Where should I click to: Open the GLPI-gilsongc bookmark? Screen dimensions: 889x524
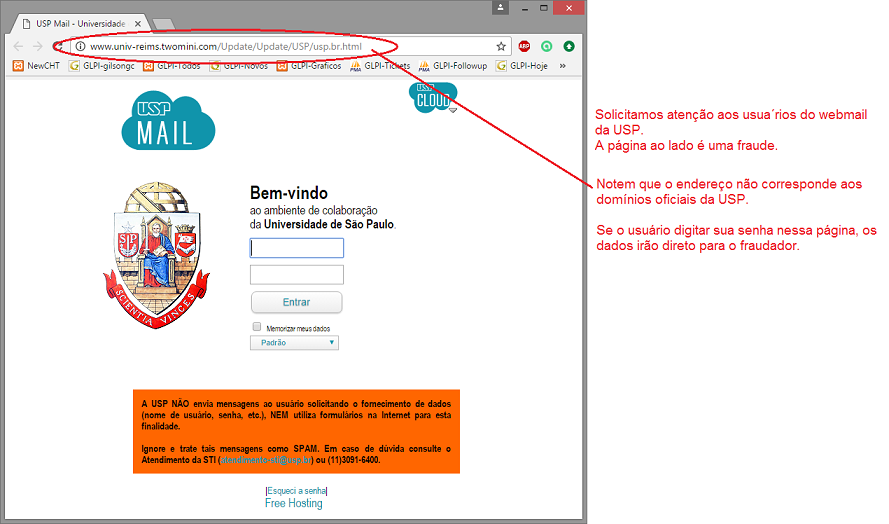coord(102,66)
